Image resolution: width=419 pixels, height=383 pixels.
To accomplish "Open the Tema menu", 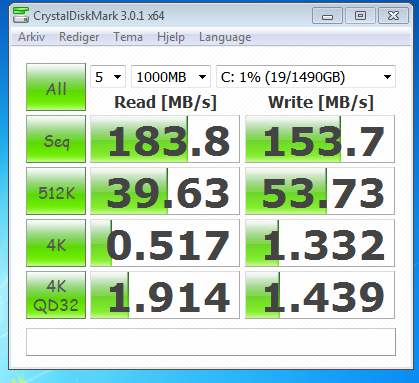I will tap(128, 37).
